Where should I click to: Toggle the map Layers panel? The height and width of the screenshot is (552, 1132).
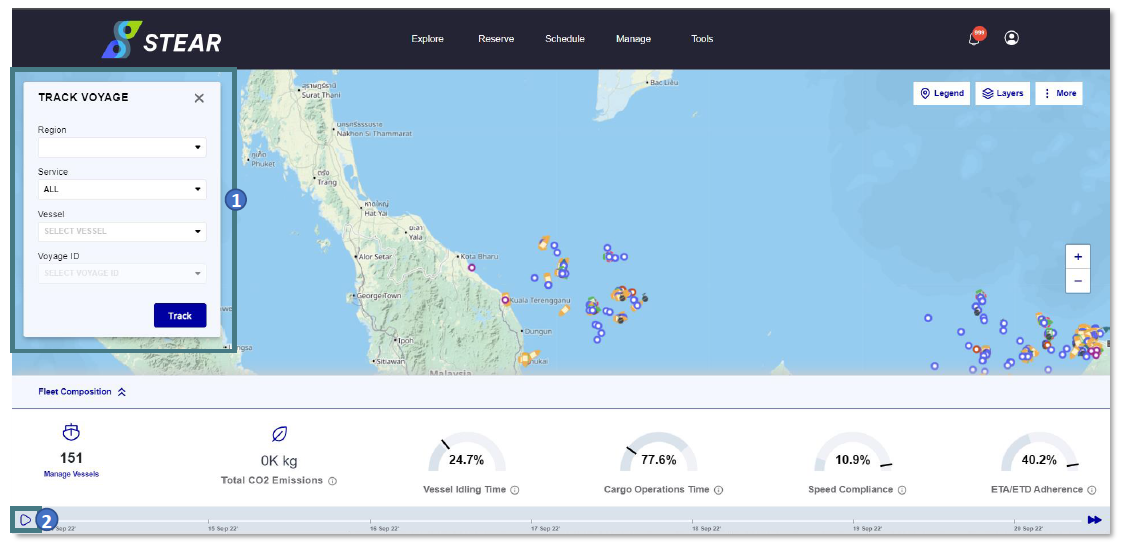click(1002, 93)
